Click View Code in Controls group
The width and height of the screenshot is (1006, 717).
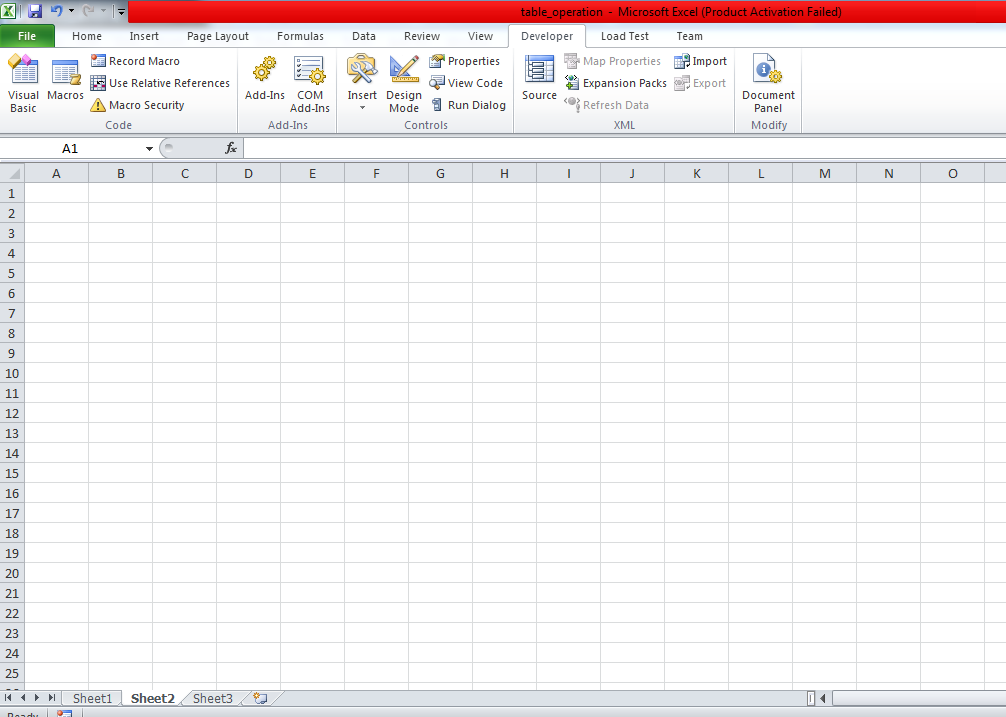click(x=466, y=83)
